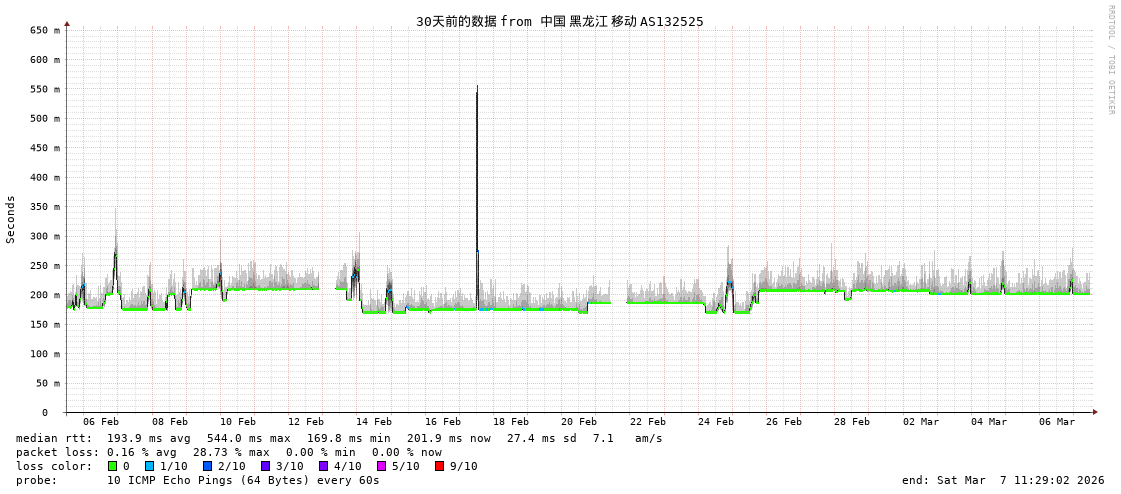The width and height of the screenshot is (1121, 494).
Task: Select the 18 Feb date label on x-axis
Action: tap(510, 422)
